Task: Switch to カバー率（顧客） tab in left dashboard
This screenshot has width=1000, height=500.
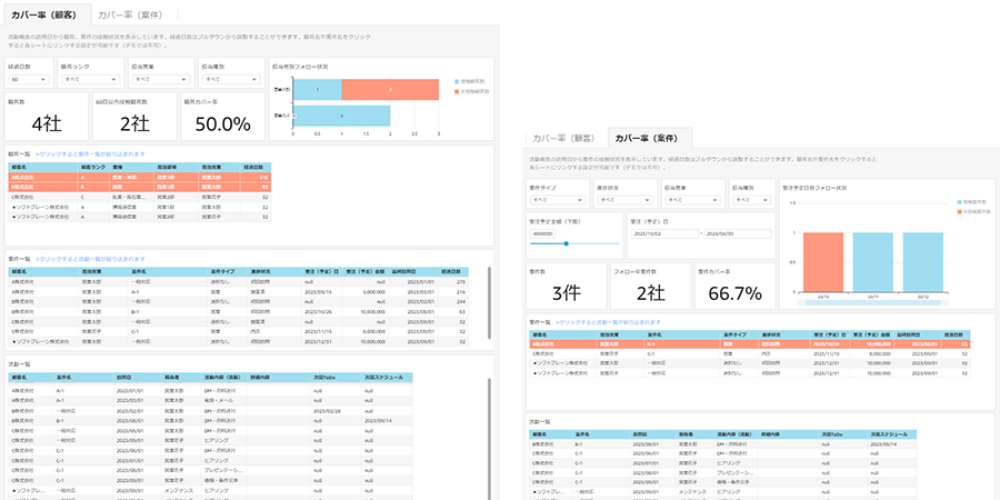Action: tap(46, 13)
